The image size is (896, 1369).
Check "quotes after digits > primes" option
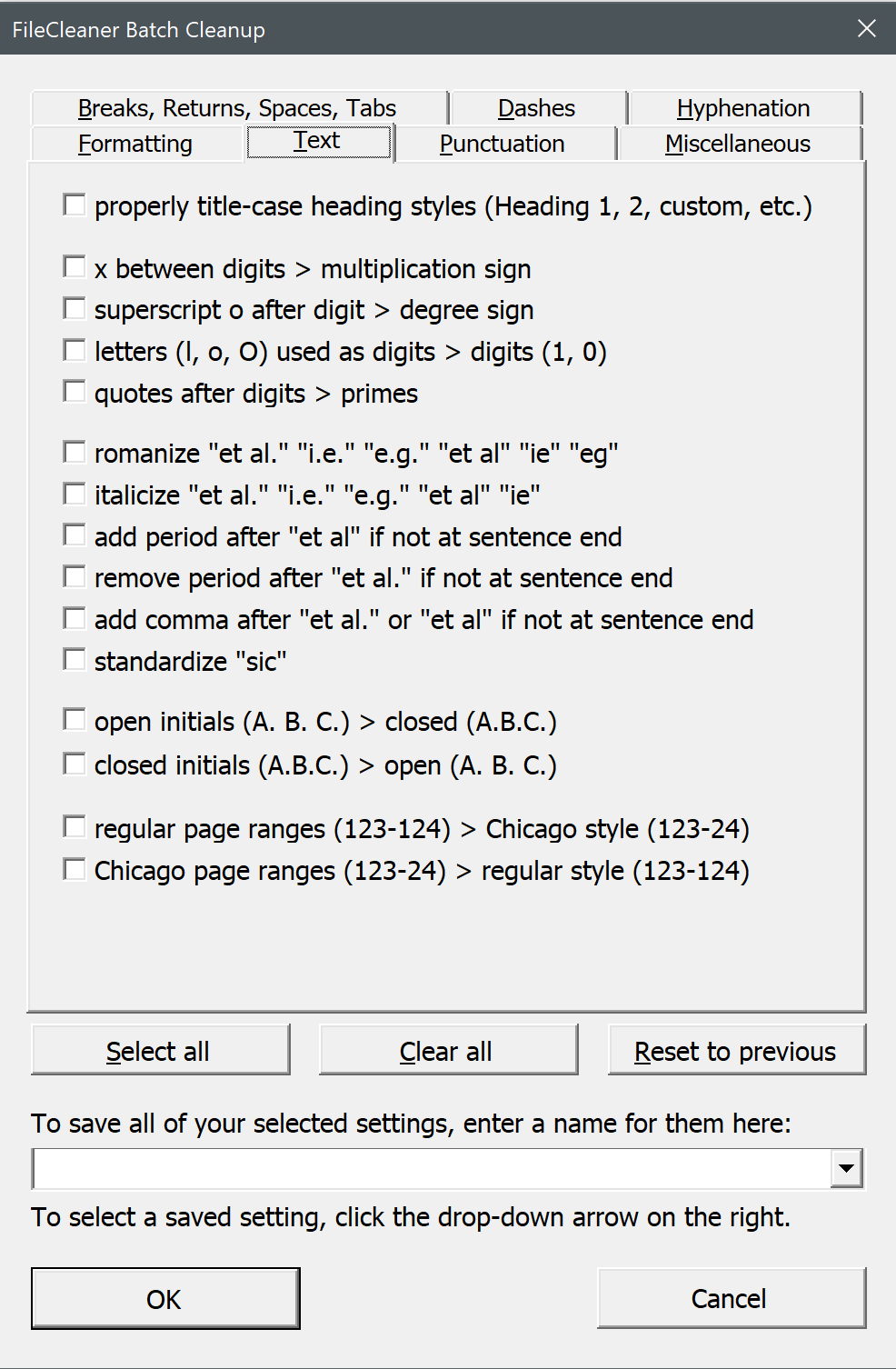(x=75, y=391)
